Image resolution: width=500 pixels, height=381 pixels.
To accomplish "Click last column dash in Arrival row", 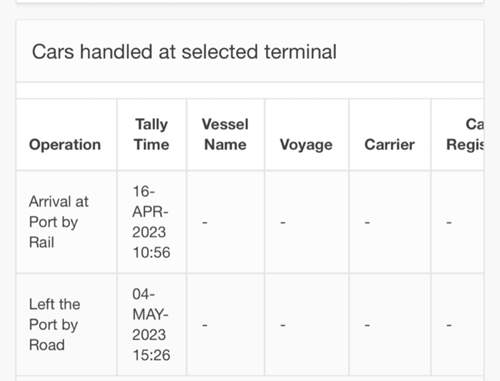I will [x=449, y=222].
